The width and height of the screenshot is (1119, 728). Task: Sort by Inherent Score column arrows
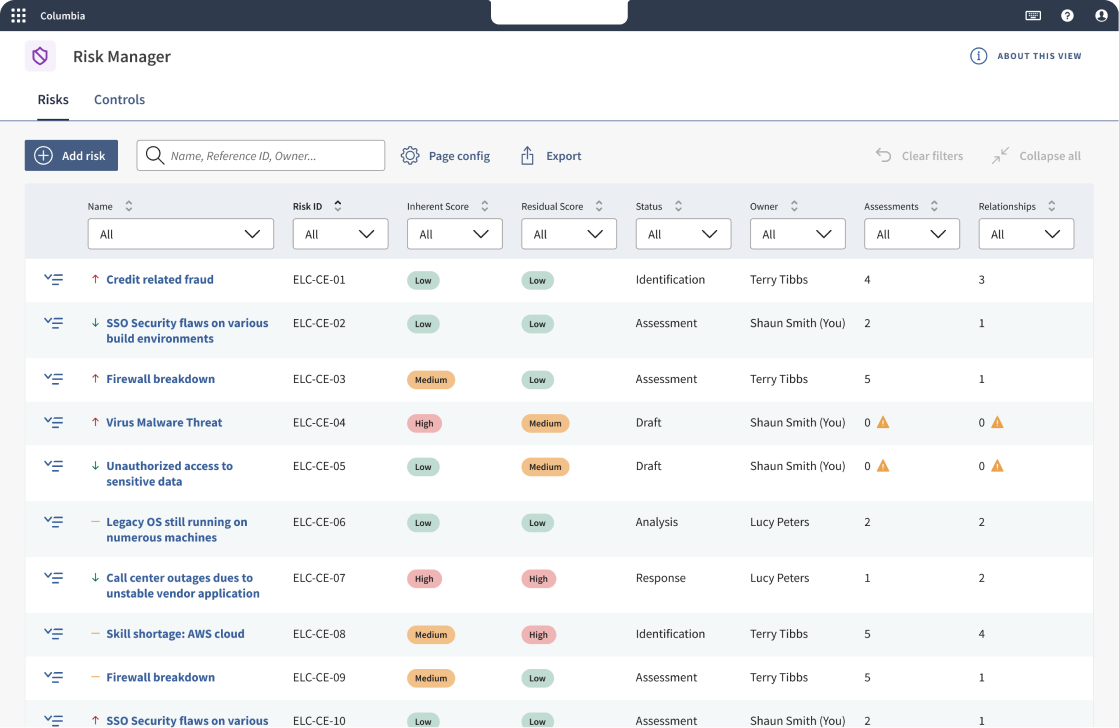(485, 206)
